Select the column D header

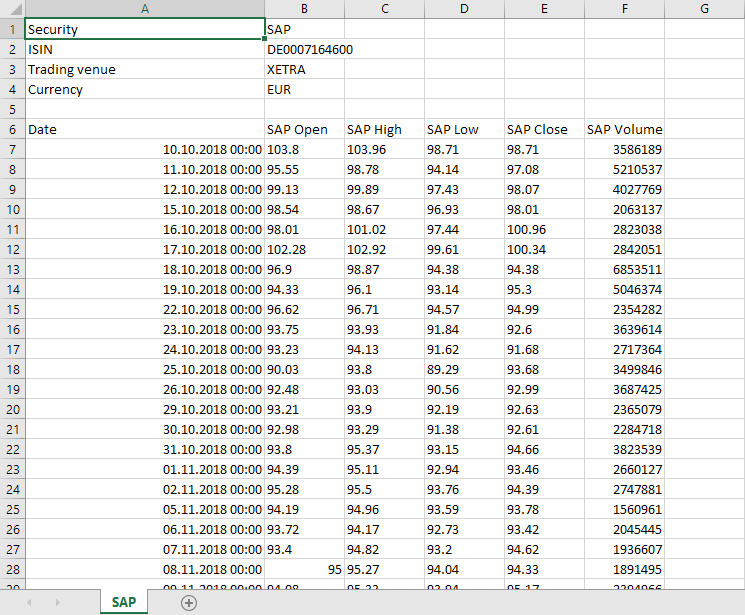(464, 10)
